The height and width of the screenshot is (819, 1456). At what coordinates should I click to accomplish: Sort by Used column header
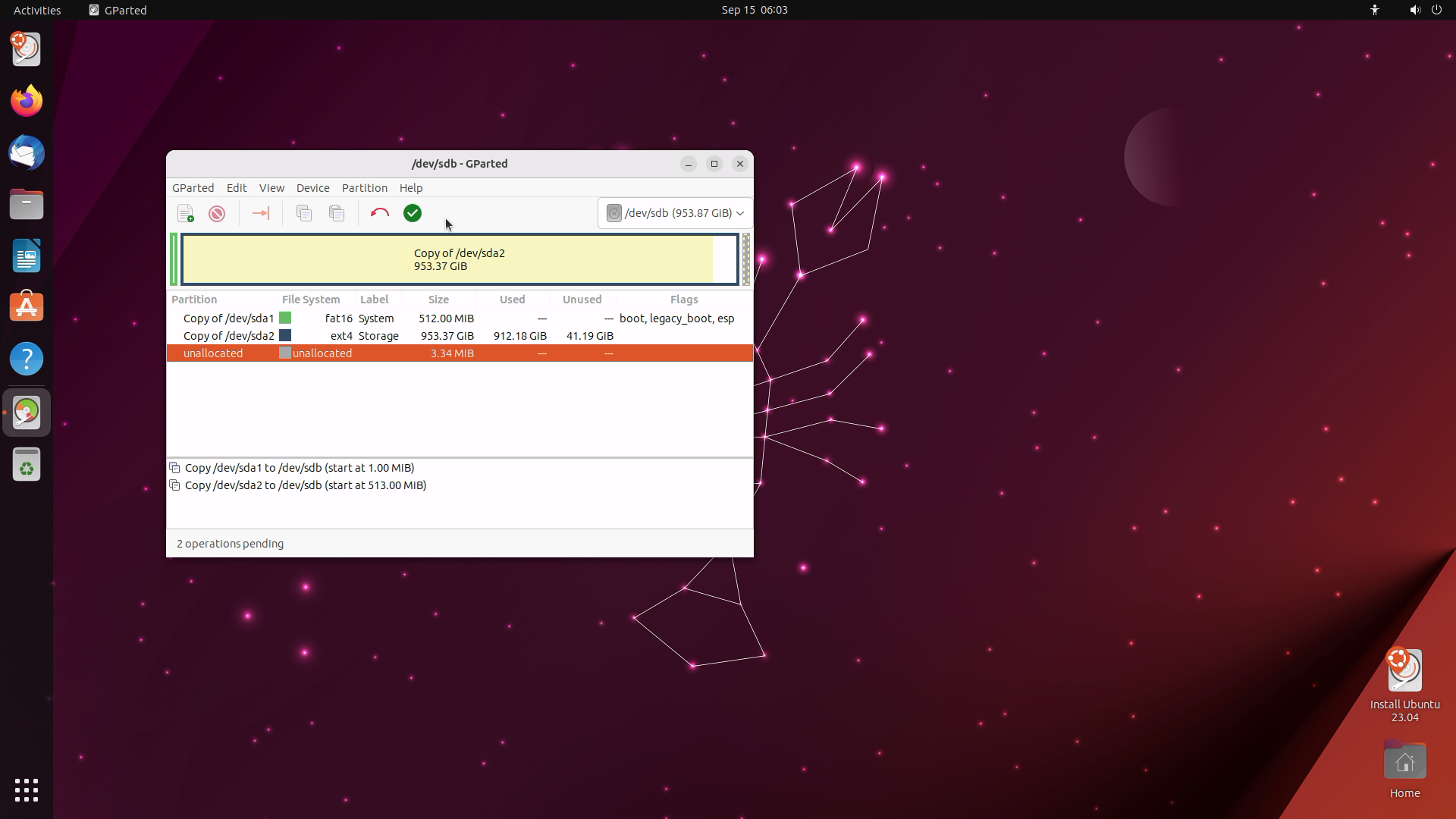(x=513, y=300)
